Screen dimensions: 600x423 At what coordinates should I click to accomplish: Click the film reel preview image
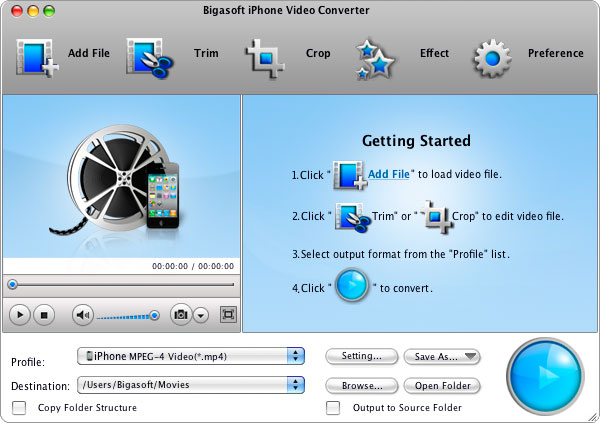[x=116, y=179]
